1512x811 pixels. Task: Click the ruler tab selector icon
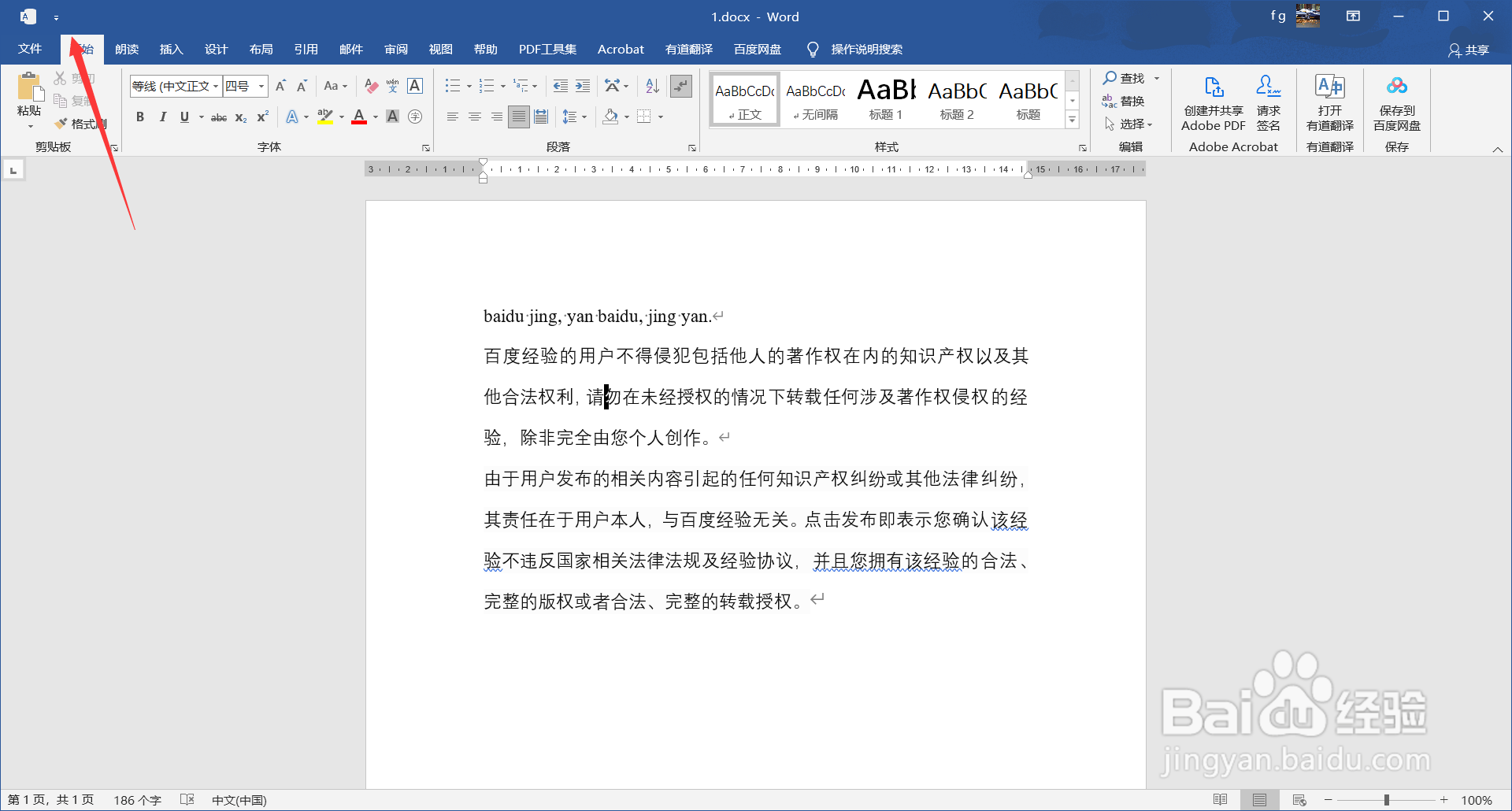(13, 169)
